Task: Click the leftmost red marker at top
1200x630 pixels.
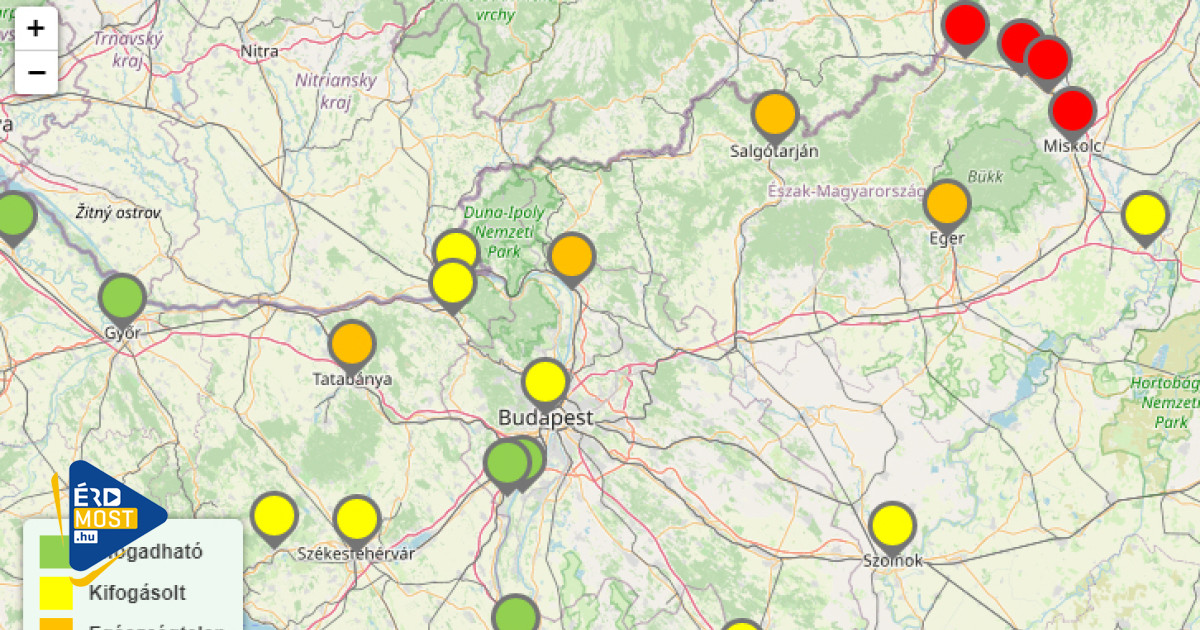Action: [x=965, y=24]
